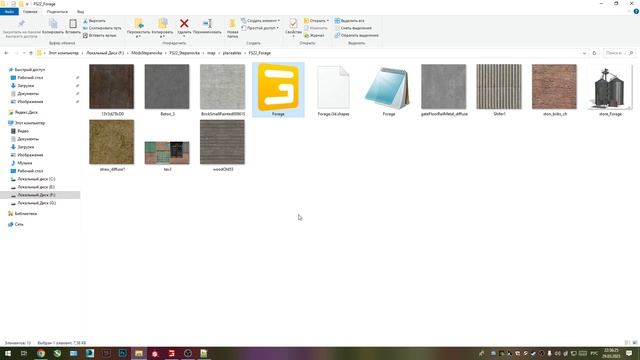Click the large Copy (Копировать) clipboard icon
Viewport: 640px width, 360px height.
53,24
